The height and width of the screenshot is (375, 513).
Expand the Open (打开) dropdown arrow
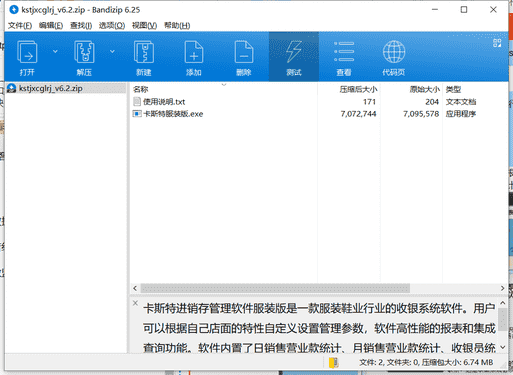coord(55,51)
